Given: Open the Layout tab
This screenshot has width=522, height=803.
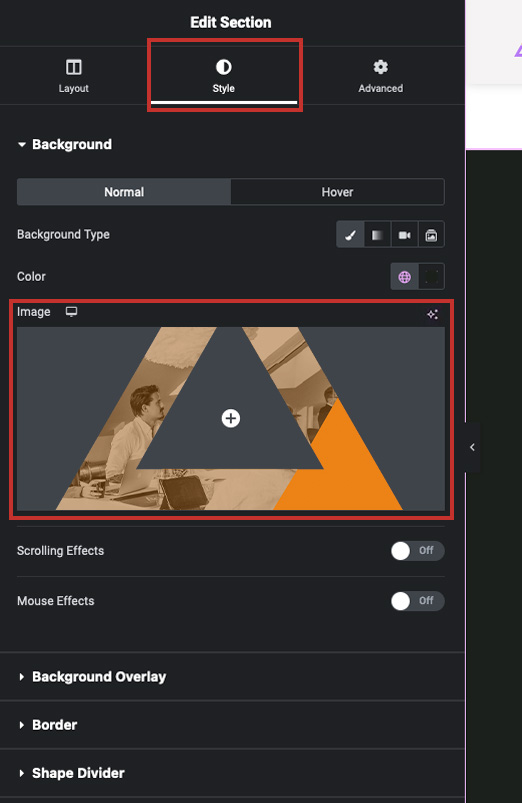Looking at the screenshot, I should coord(73,76).
